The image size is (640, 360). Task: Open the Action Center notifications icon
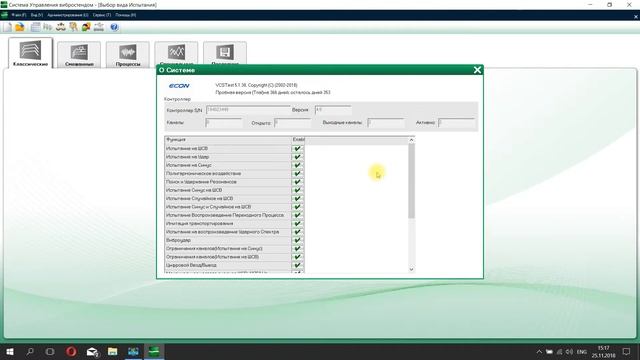coord(627,351)
